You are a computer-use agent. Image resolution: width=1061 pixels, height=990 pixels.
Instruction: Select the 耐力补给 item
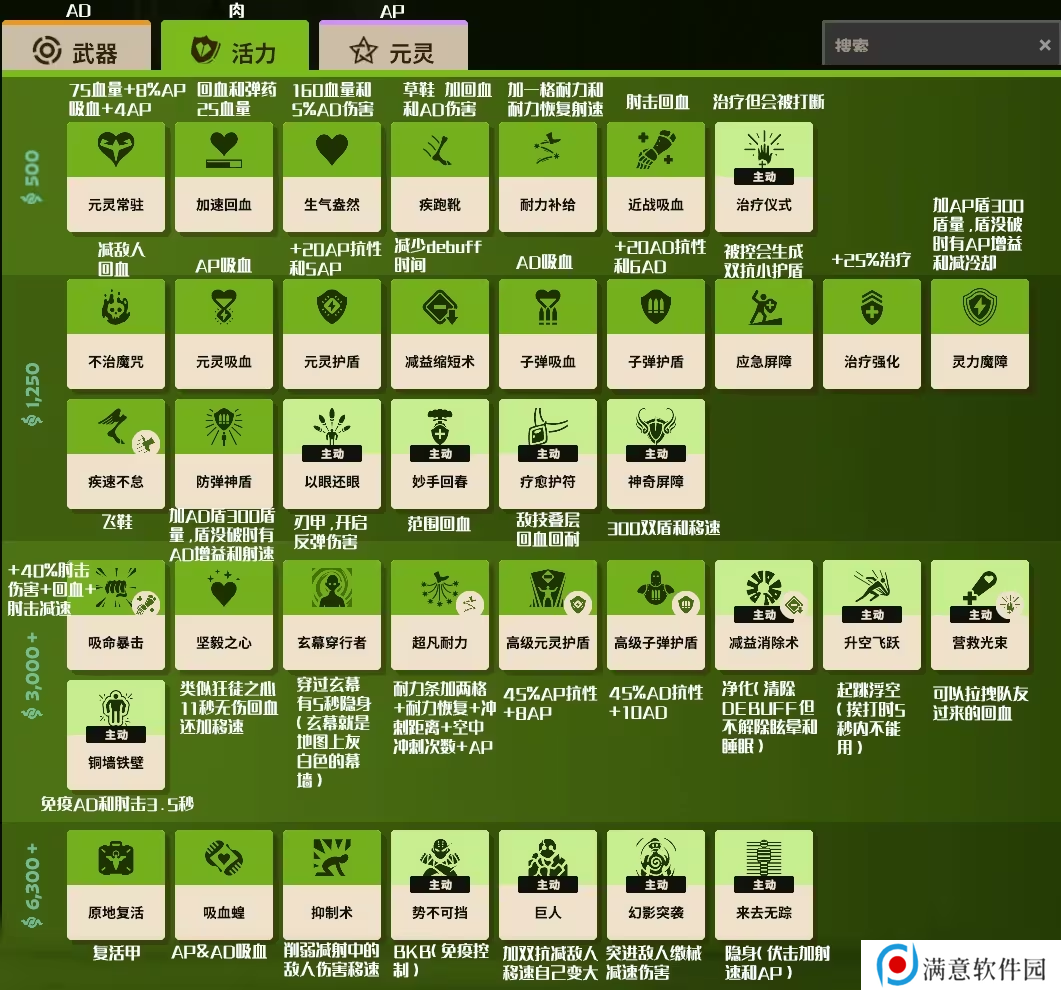[x=548, y=177]
